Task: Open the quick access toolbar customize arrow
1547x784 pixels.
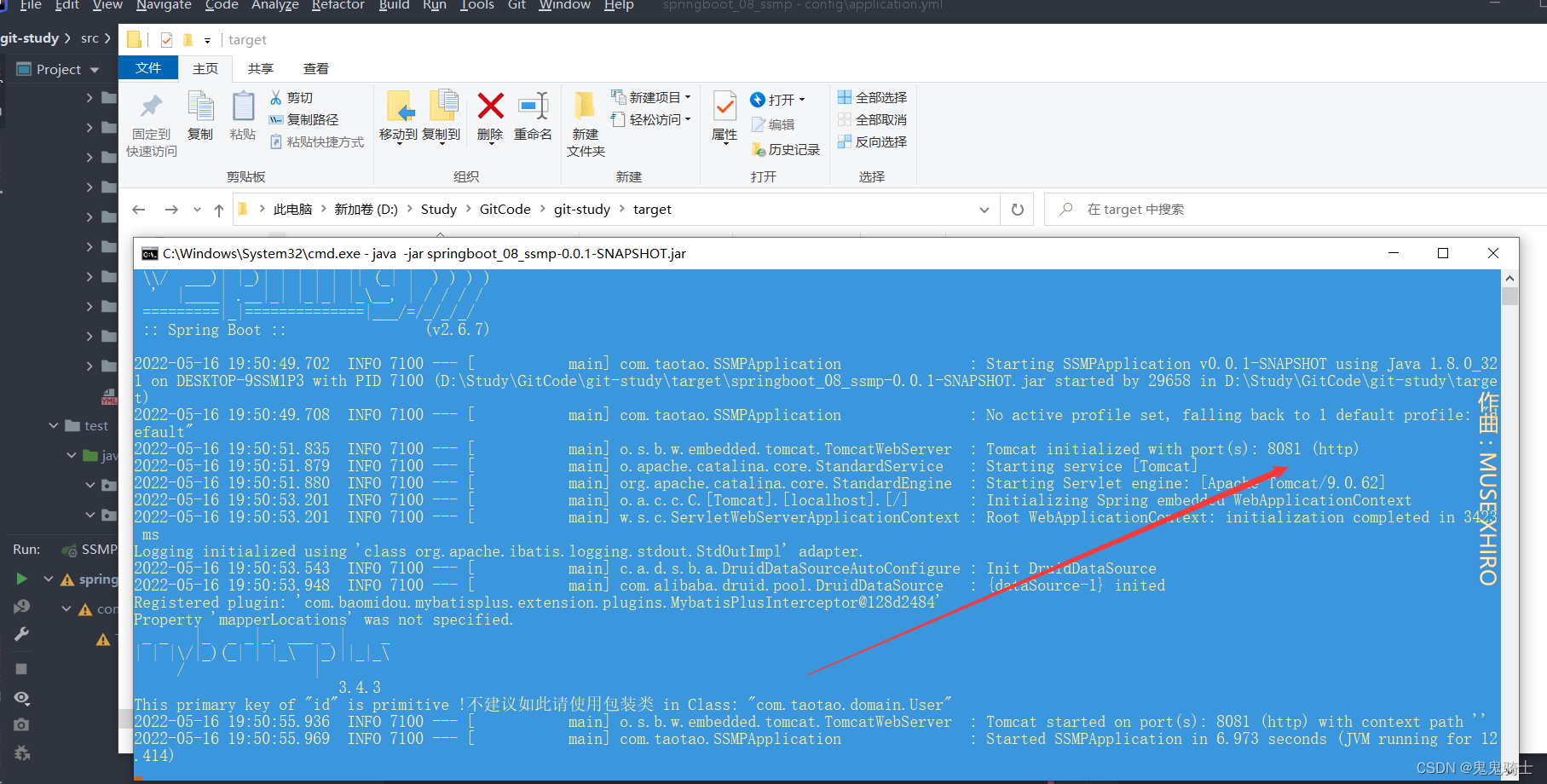Action: click(x=207, y=40)
